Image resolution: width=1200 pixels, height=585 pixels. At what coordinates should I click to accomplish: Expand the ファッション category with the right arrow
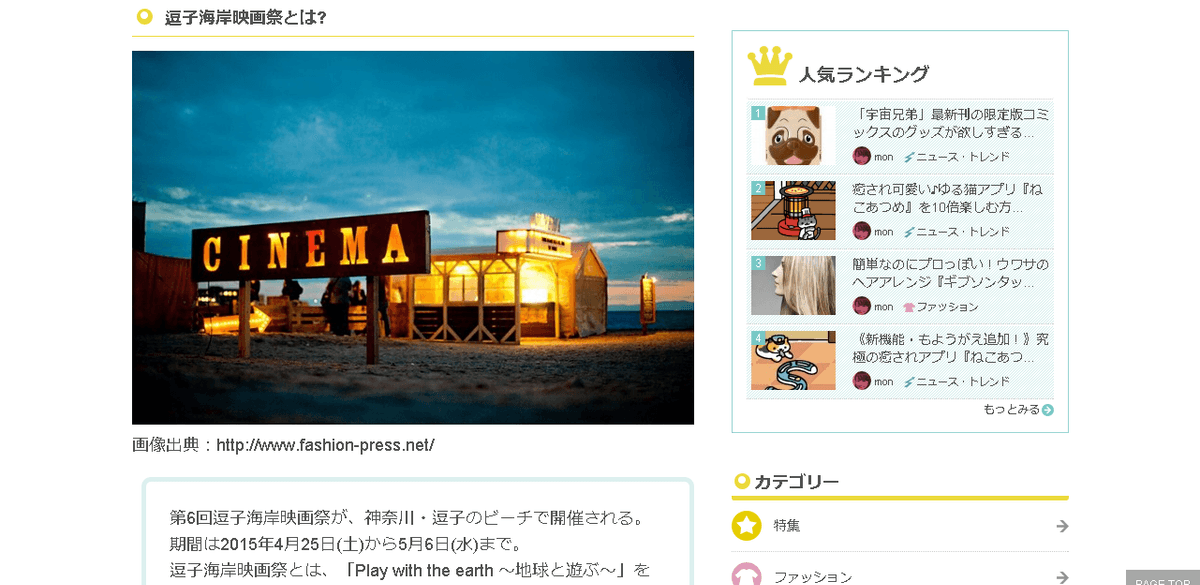pos(1062,577)
